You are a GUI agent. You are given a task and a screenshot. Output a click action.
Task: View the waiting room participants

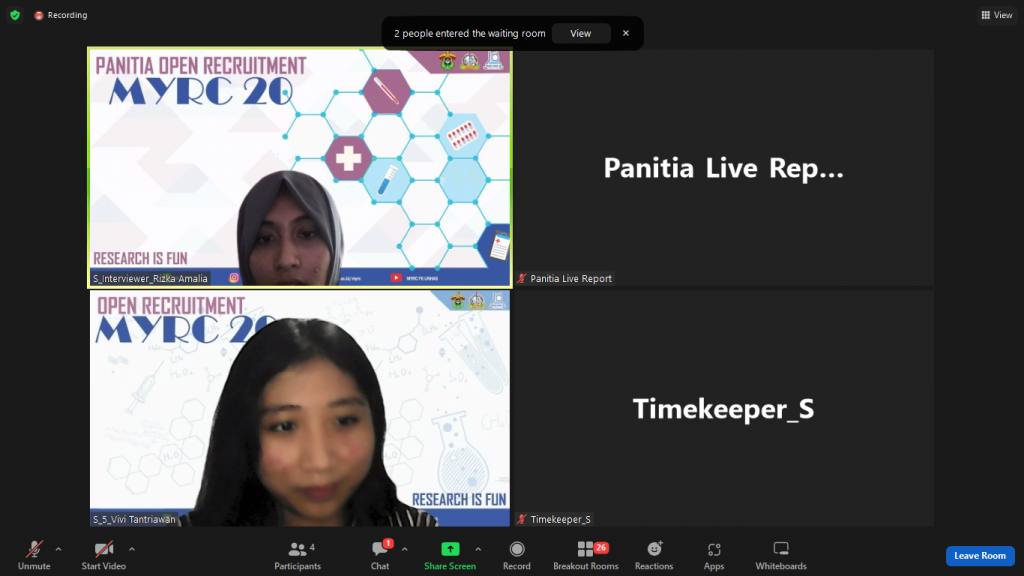581,33
